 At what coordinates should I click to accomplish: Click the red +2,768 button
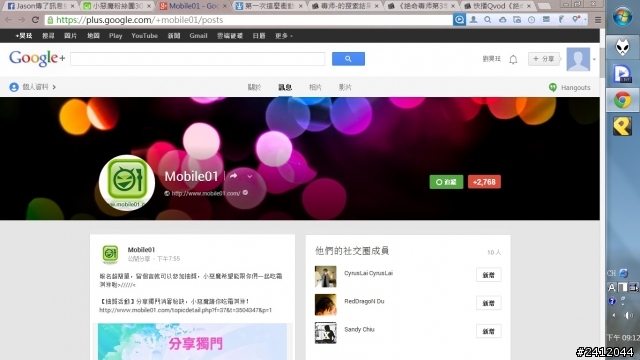coord(484,182)
